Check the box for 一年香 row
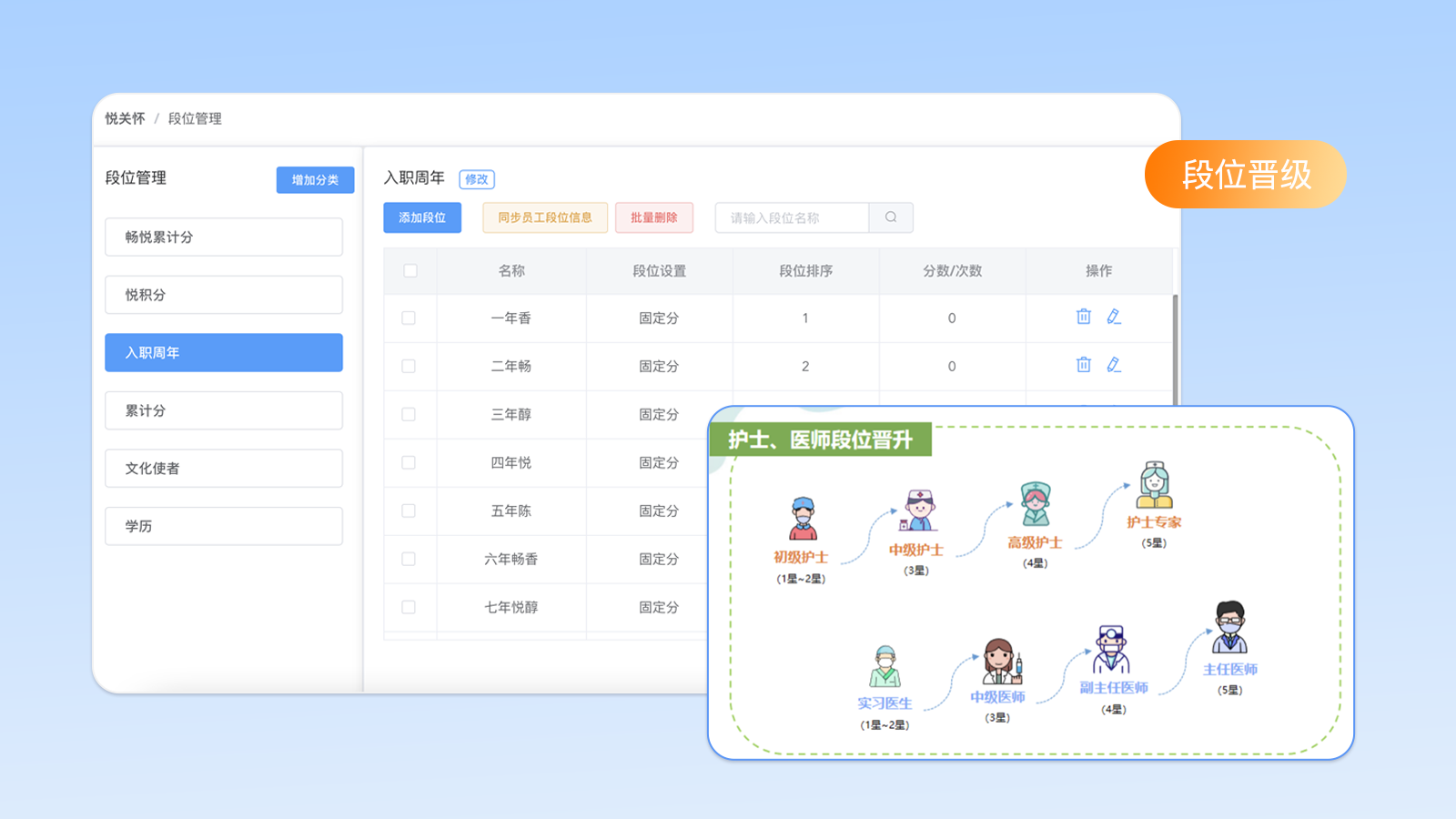The width and height of the screenshot is (1456, 819). tap(409, 318)
